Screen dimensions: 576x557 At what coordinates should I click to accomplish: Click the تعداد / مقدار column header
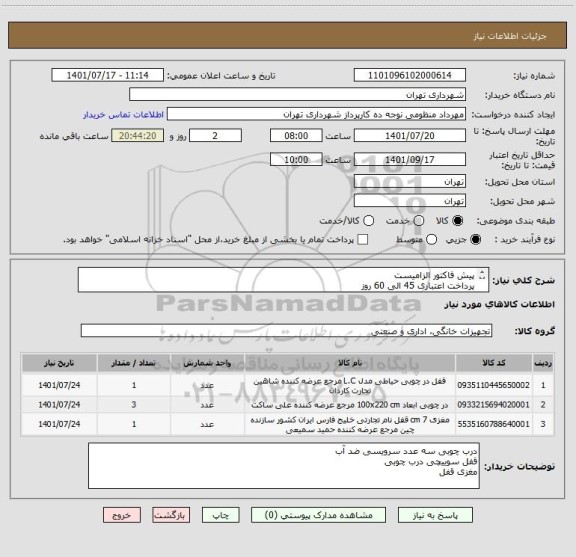[x=134, y=363]
